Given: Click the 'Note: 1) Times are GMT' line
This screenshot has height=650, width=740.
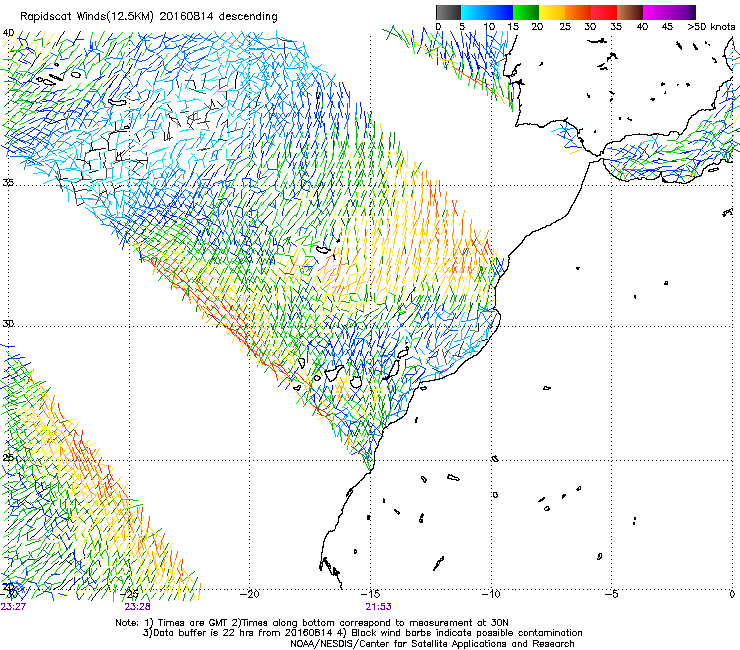Looking at the screenshot, I should pos(312,623).
